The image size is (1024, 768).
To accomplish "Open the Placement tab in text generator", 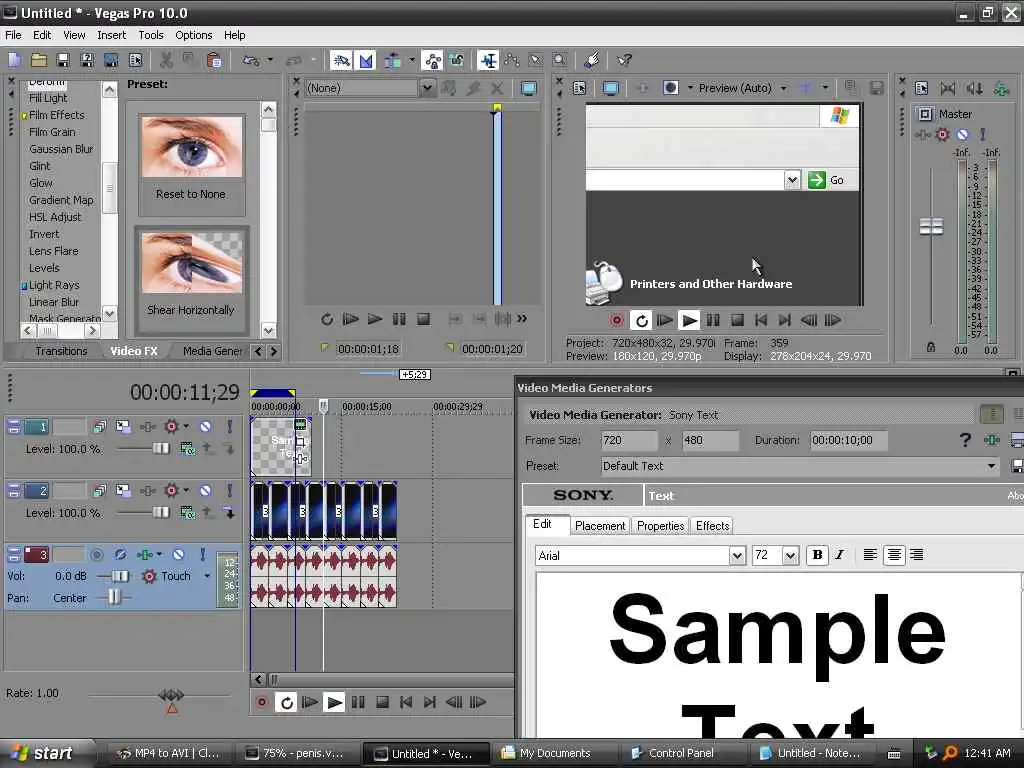I will 600,526.
